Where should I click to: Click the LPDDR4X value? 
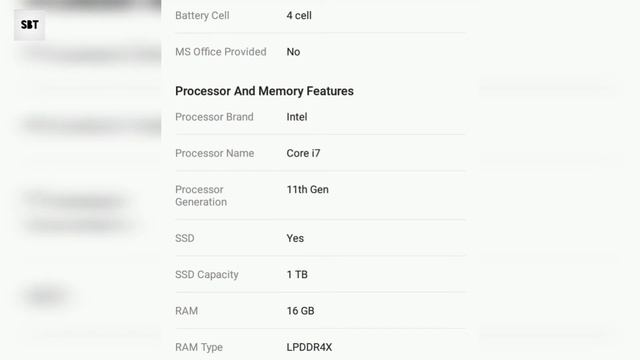pos(309,347)
